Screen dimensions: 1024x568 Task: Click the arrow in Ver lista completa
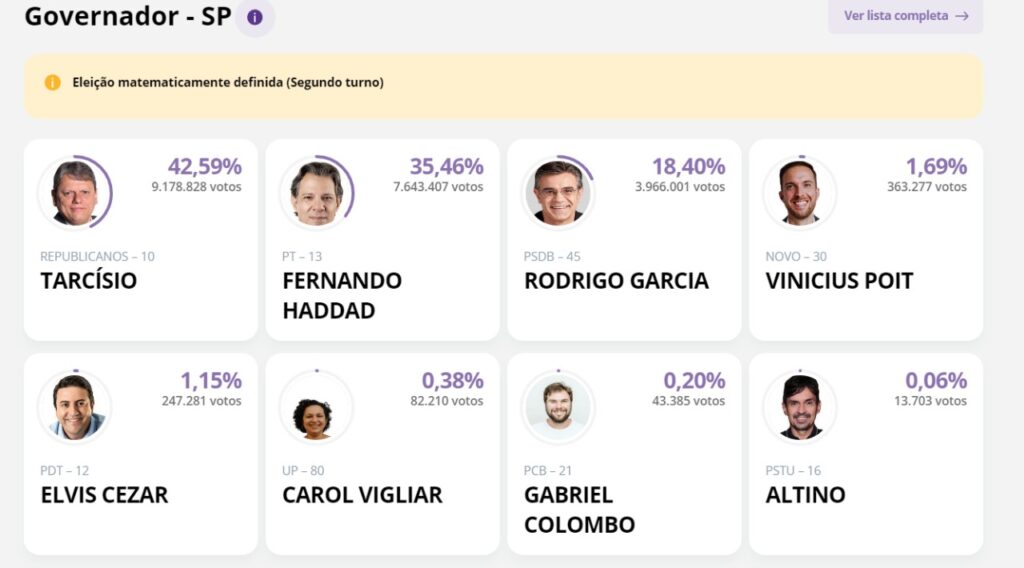(x=962, y=16)
